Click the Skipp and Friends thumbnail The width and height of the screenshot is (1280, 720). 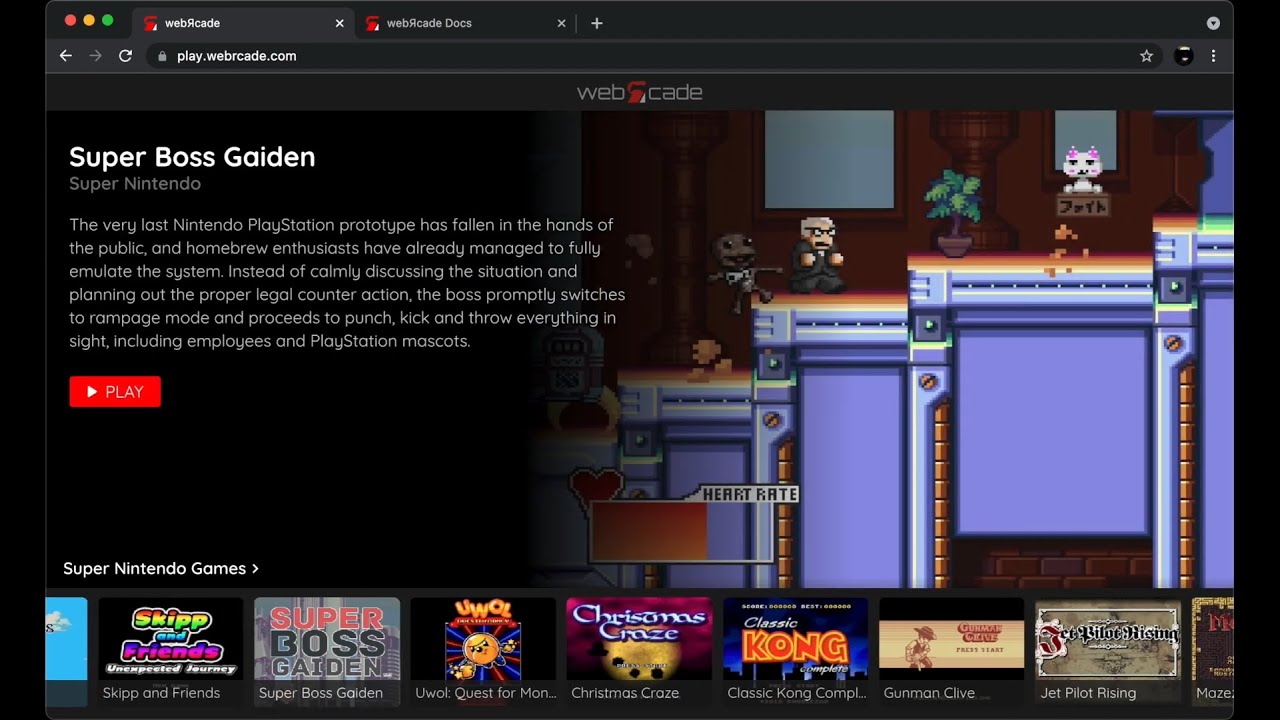170,640
